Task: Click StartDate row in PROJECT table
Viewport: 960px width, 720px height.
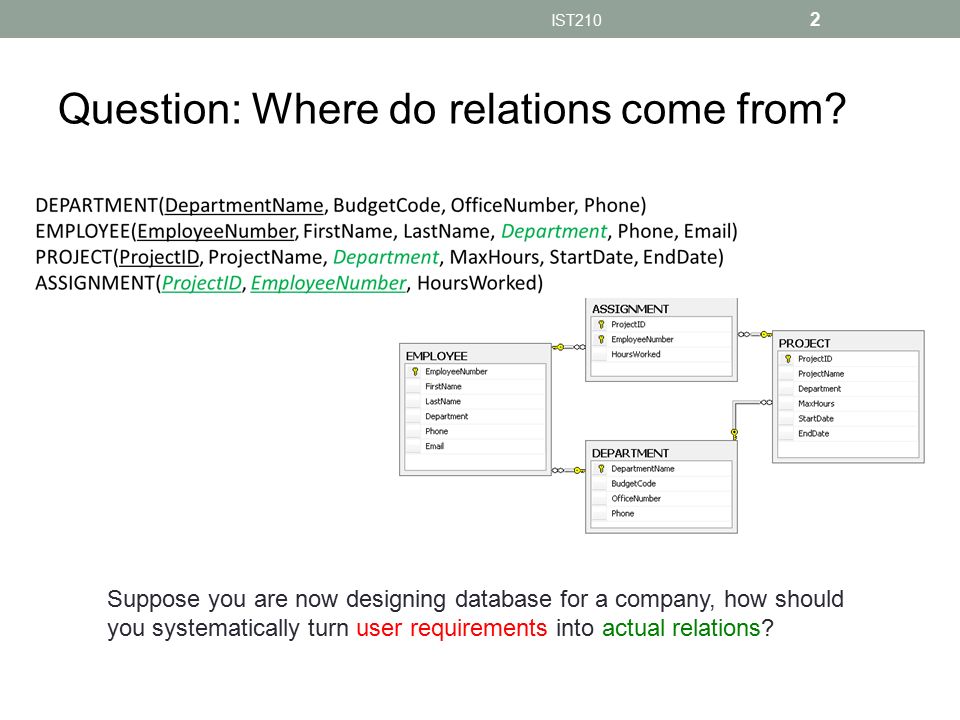Action: (848, 419)
